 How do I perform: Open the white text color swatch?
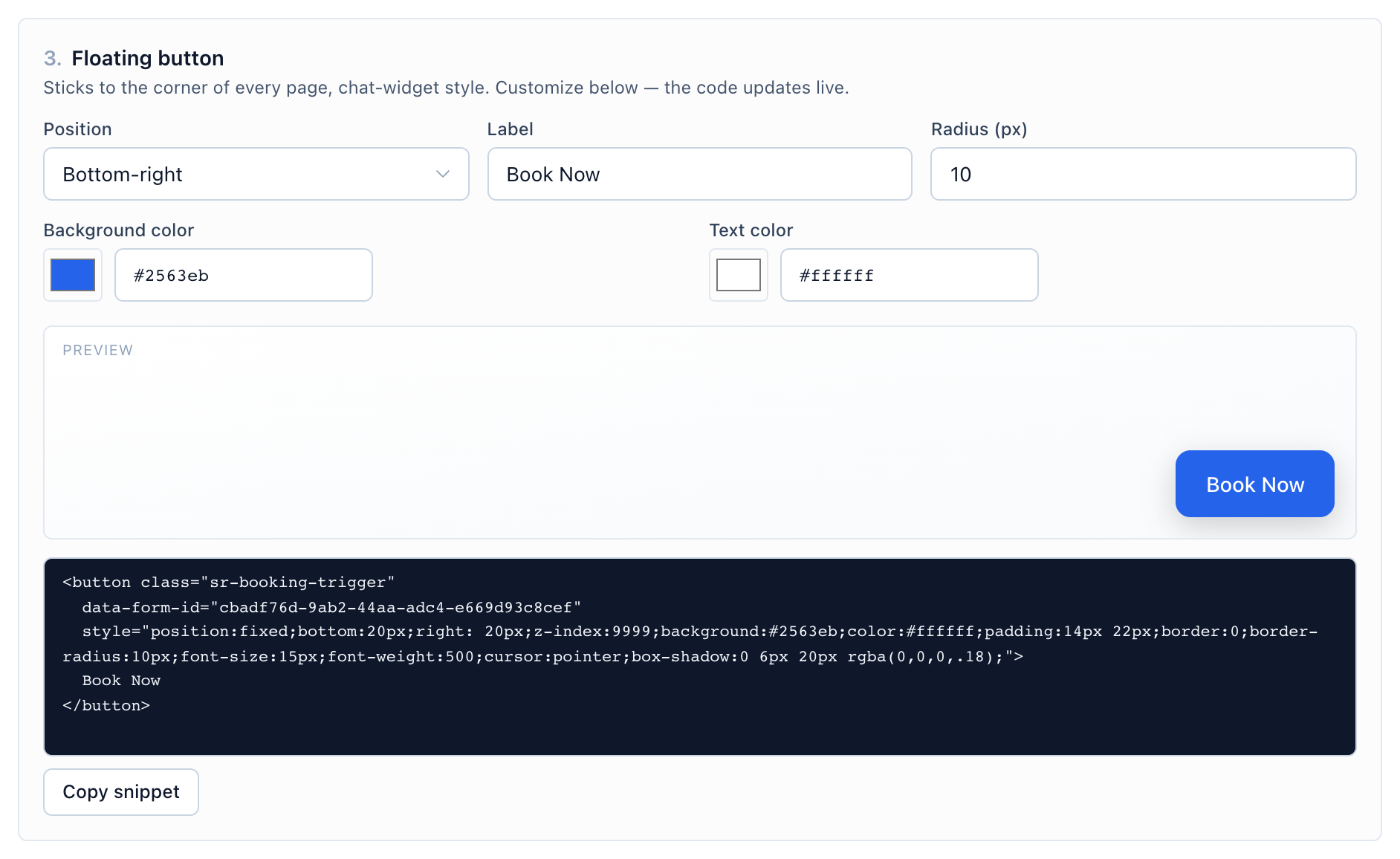coord(739,275)
